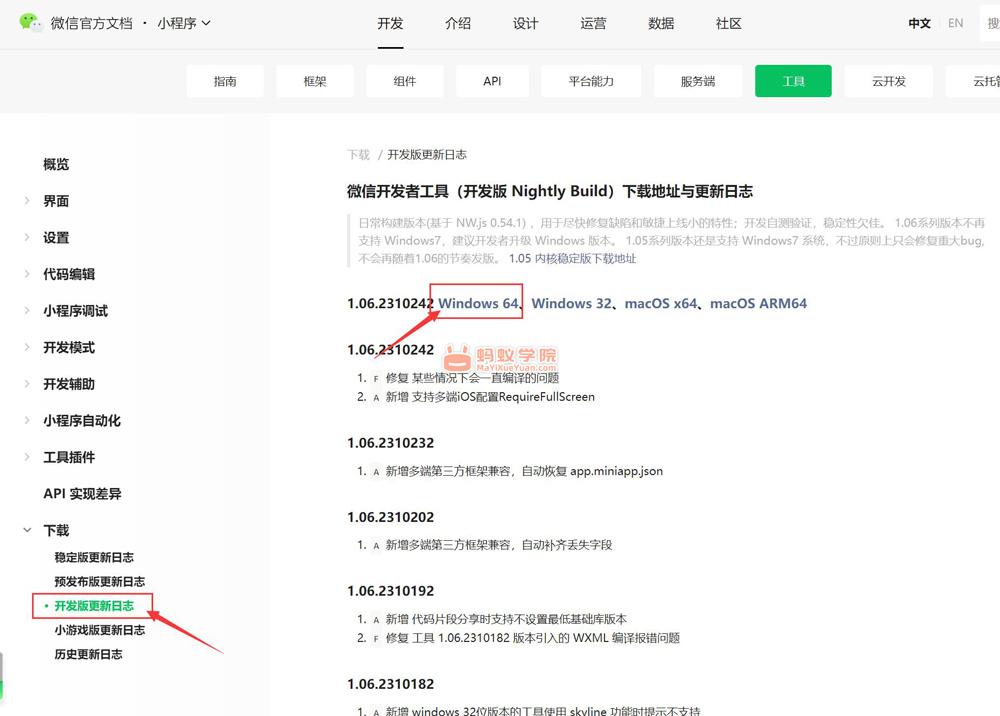Screen dimensions: 1000x716
Task: Open the 1.05 内核稳定版下载地址 link
Action: coord(572,258)
